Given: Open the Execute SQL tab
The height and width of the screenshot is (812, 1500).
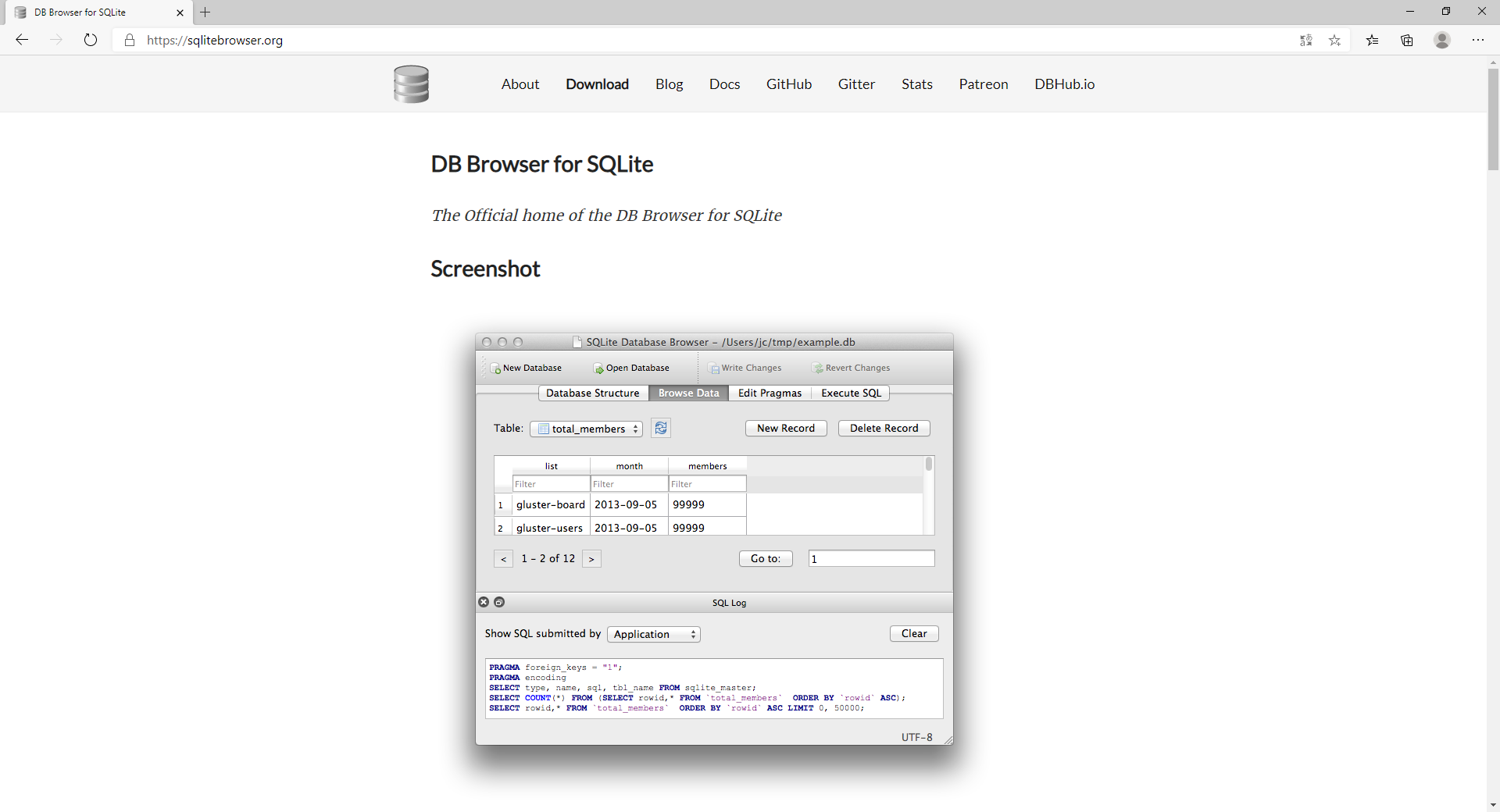Looking at the screenshot, I should coord(851,393).
